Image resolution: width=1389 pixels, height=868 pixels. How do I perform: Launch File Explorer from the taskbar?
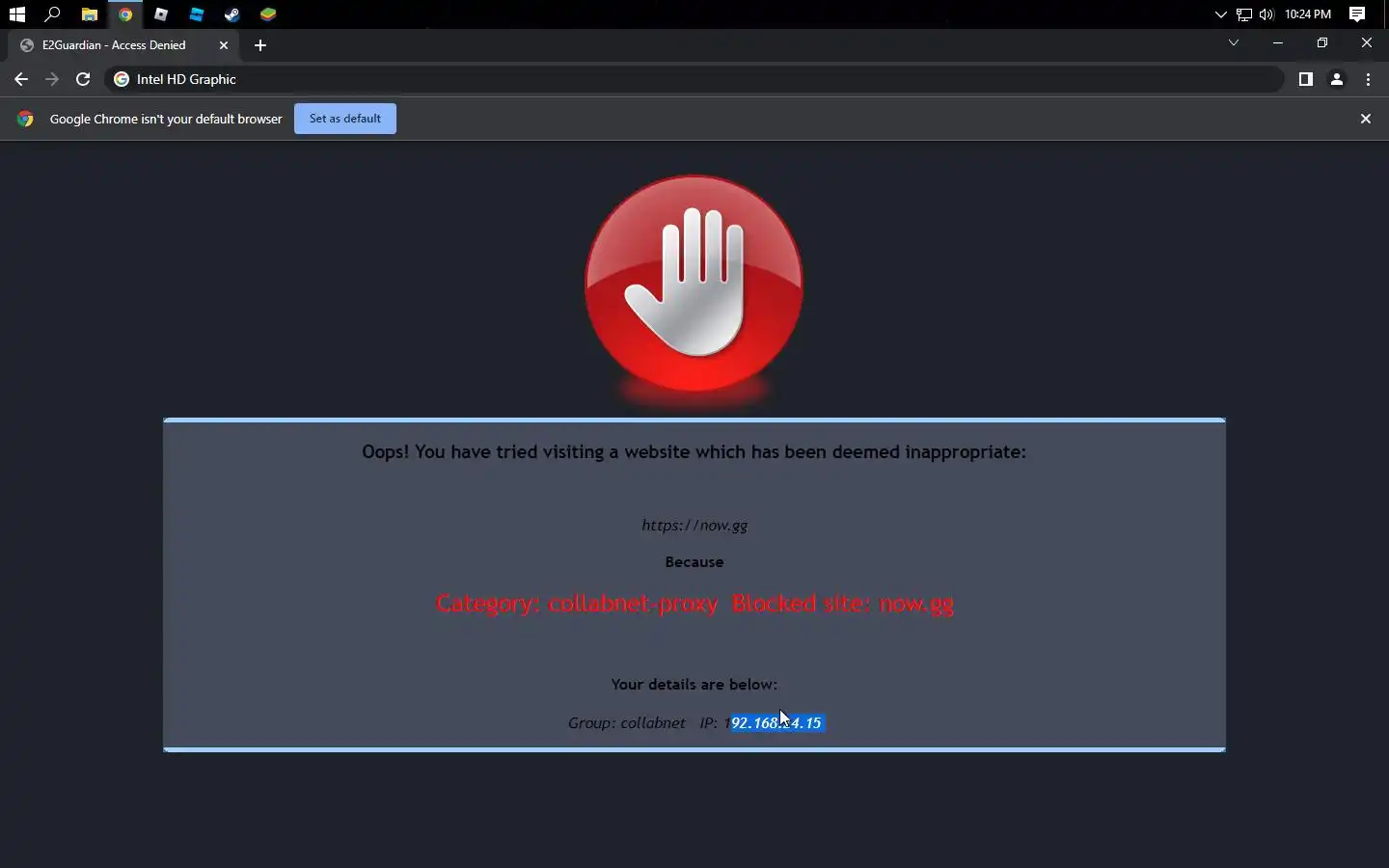(x=89, y=14)
